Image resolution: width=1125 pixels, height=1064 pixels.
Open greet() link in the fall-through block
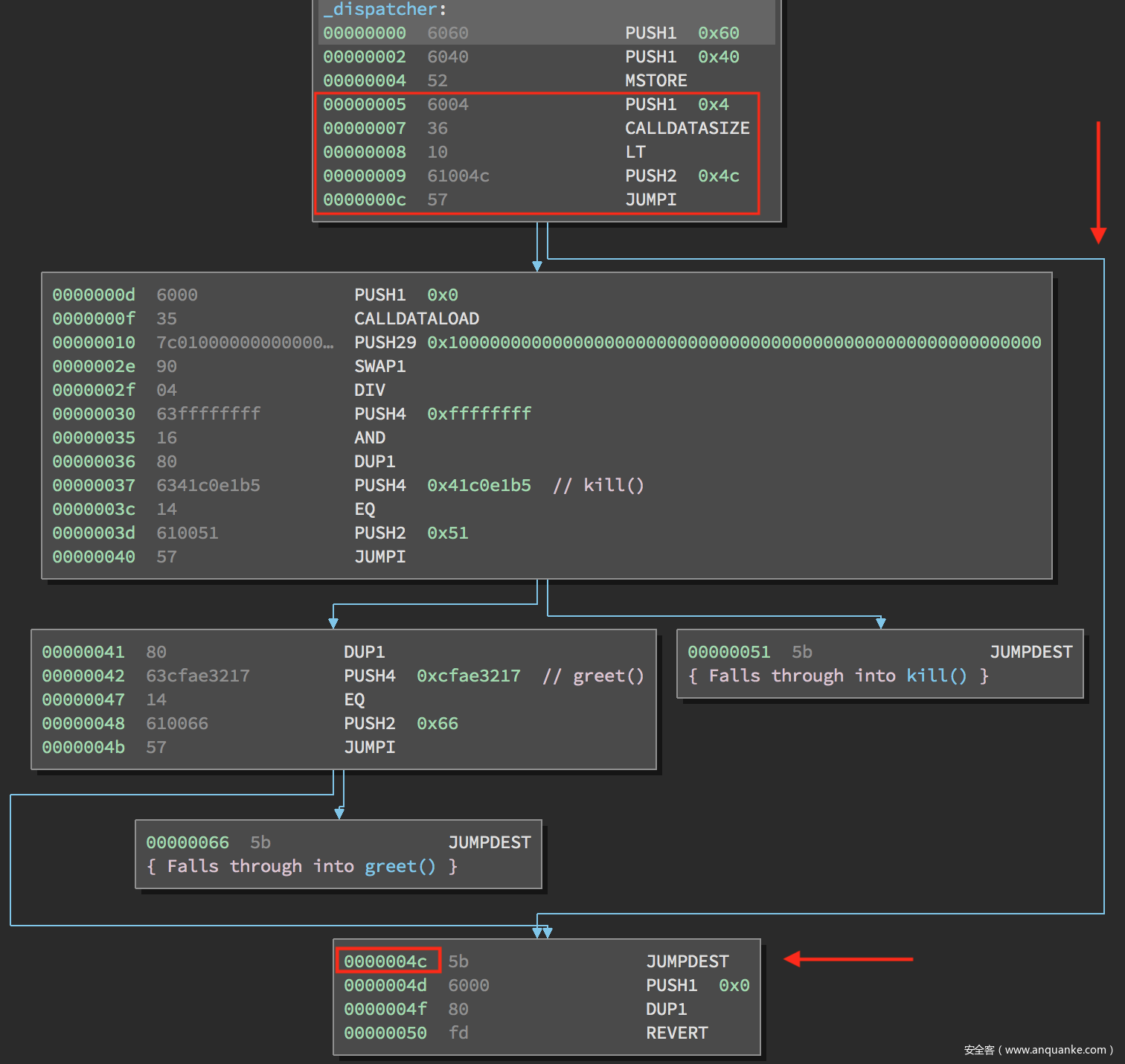[x=400, y=866]
